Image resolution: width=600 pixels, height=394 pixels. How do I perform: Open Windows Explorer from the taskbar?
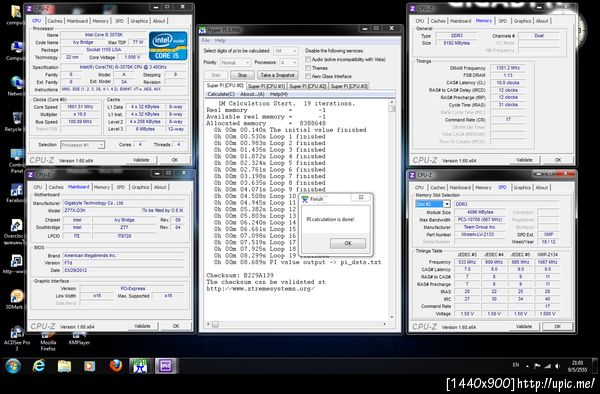pos(64,366)
